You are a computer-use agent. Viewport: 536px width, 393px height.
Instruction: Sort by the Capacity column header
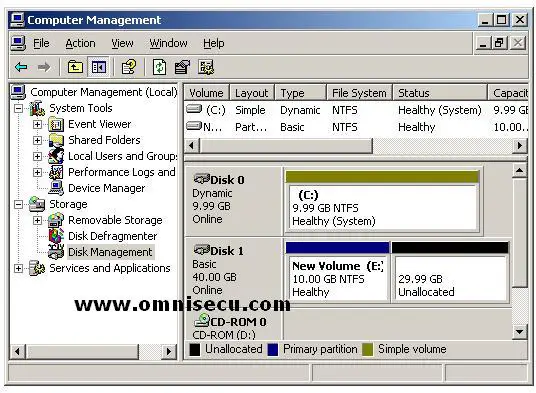pos(508,93)
